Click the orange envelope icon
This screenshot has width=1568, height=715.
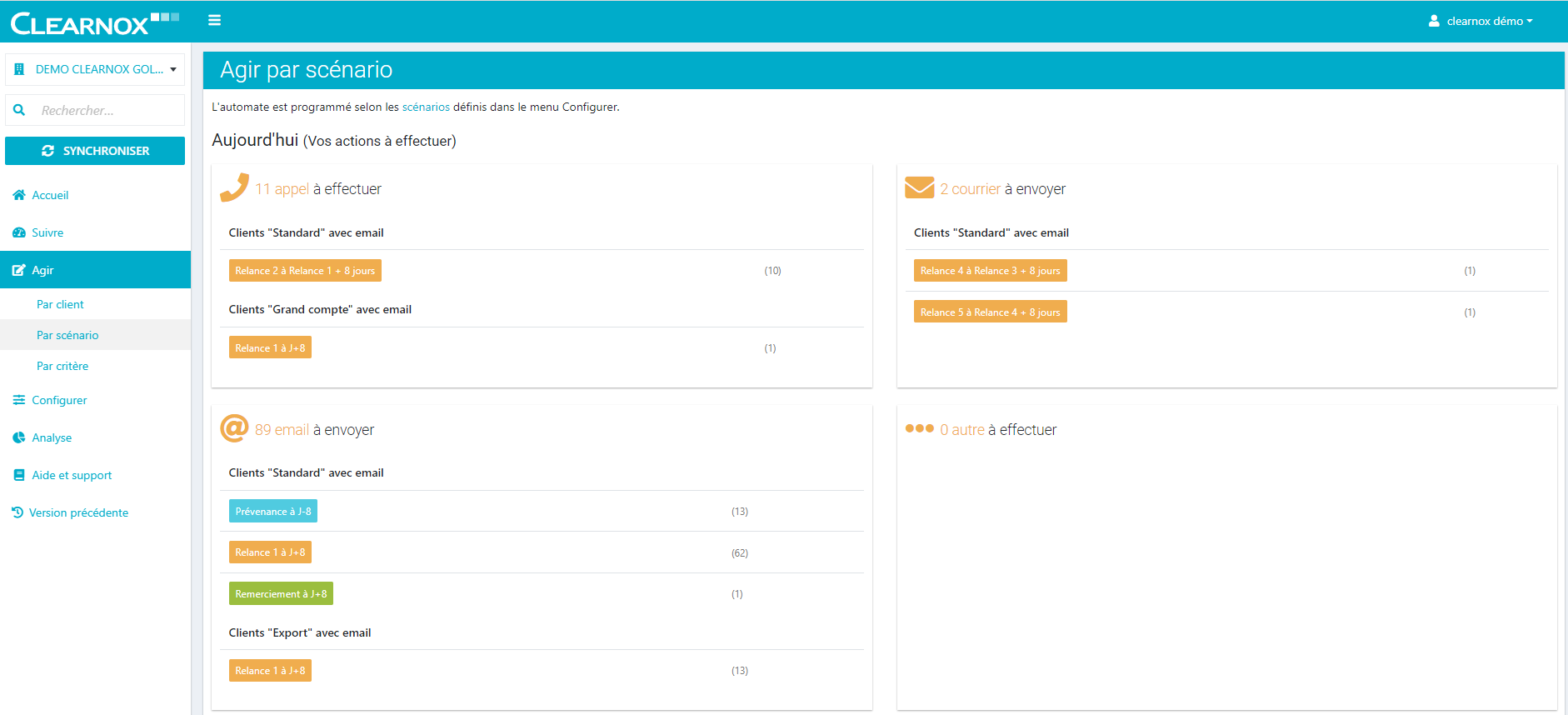(x=920, y=187)
